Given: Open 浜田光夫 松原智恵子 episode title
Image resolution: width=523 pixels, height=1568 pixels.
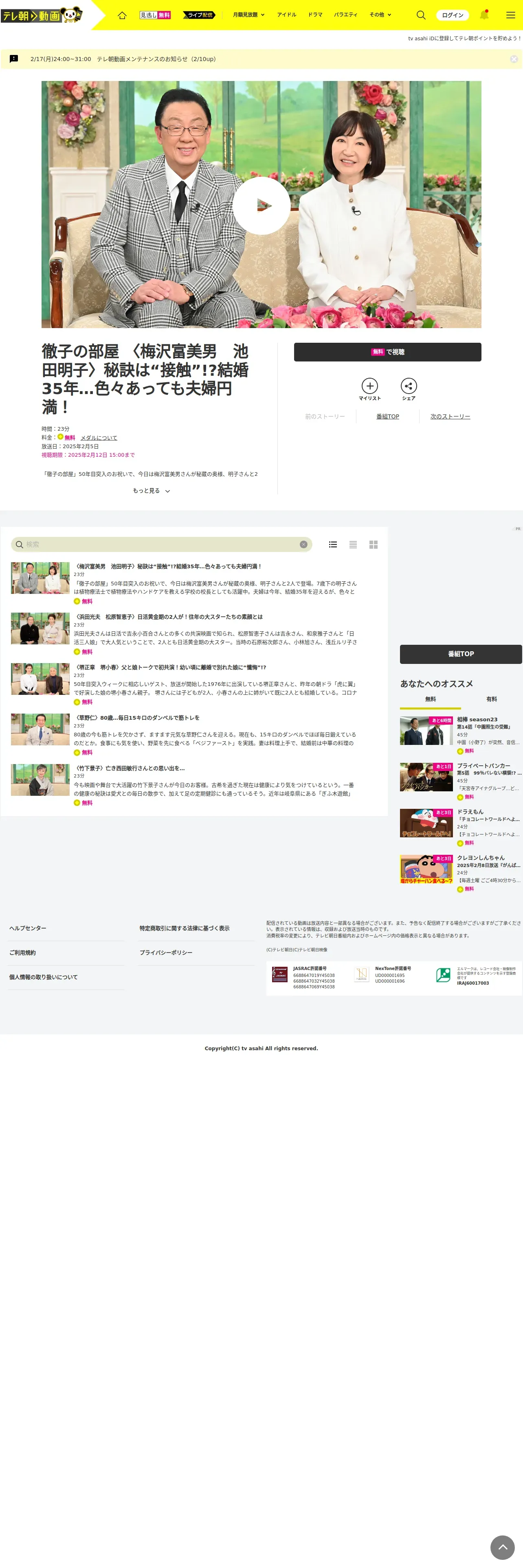Looking at the screenshot, I should click(168, 617).
